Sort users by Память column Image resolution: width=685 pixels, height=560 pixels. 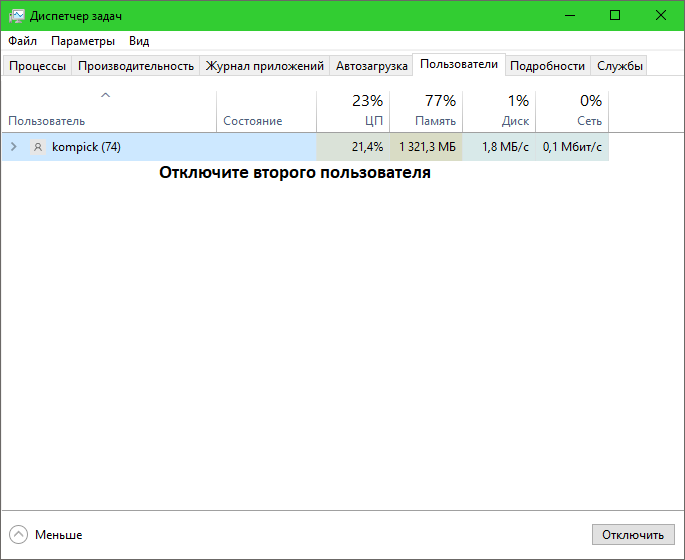click(x=426, y=111)
